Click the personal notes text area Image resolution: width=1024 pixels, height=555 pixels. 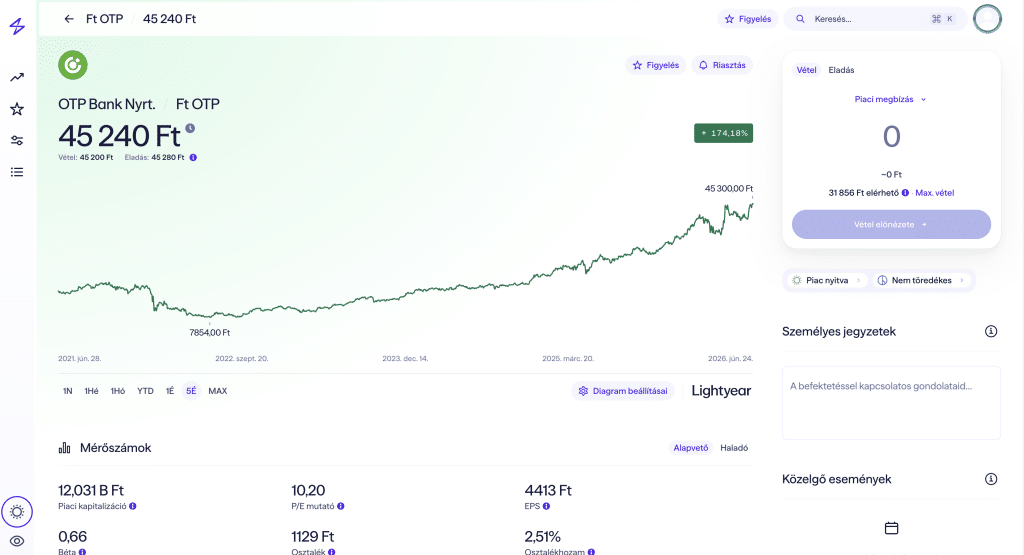891,403
